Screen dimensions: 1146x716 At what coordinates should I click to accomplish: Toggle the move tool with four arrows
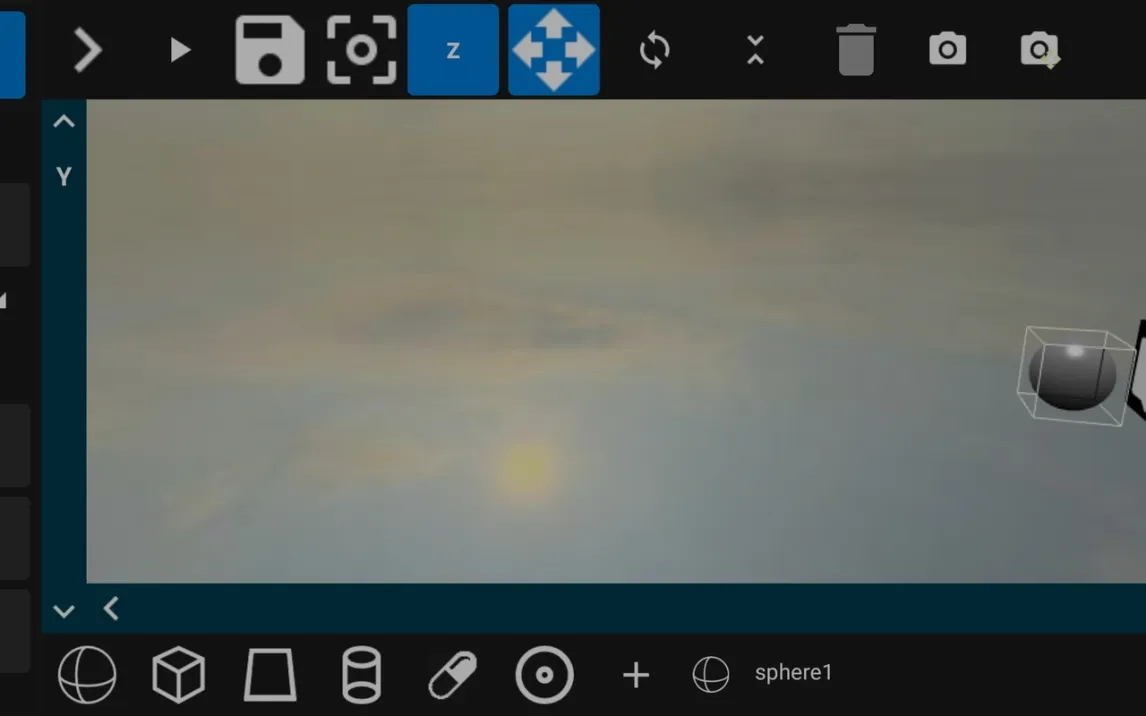(554, 50)
